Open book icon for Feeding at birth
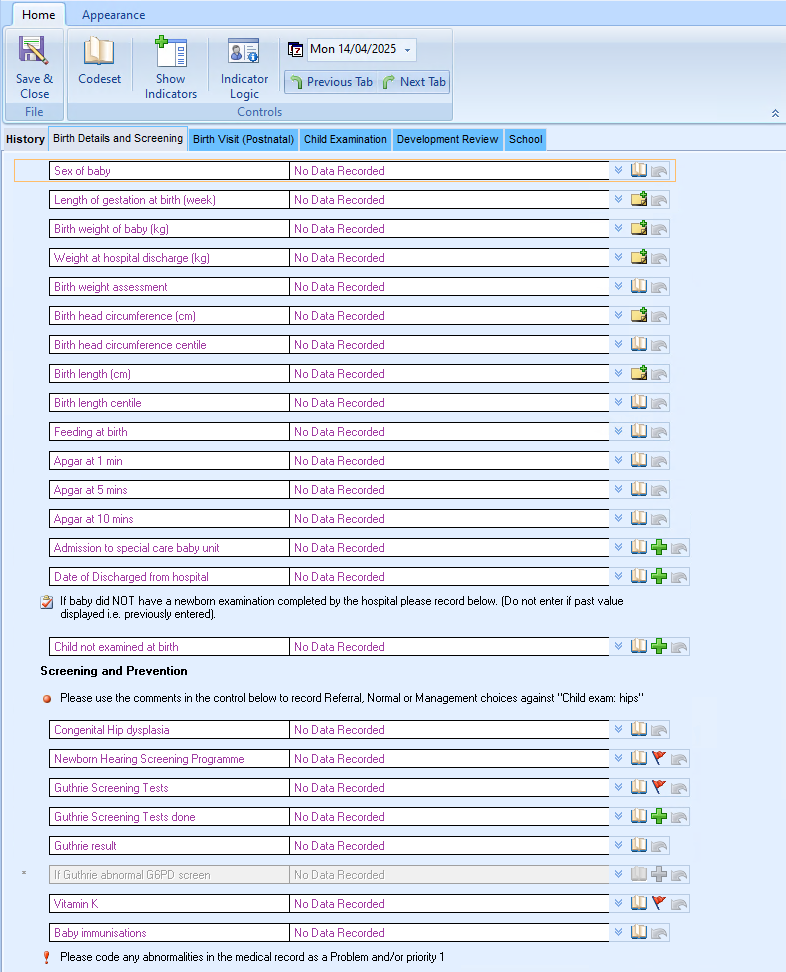The width and height of the screenshot is (786, 972). coord(638,431)
